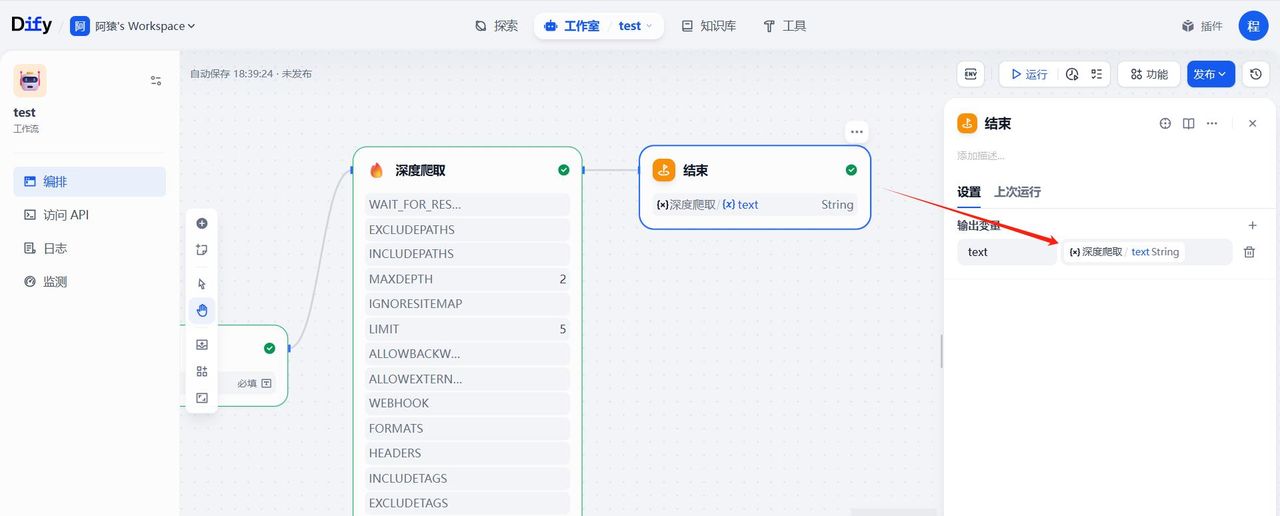Open 监测 in the sidebar
The image size is (1280, 516).
pyautogui.click(x=90, y=282)
